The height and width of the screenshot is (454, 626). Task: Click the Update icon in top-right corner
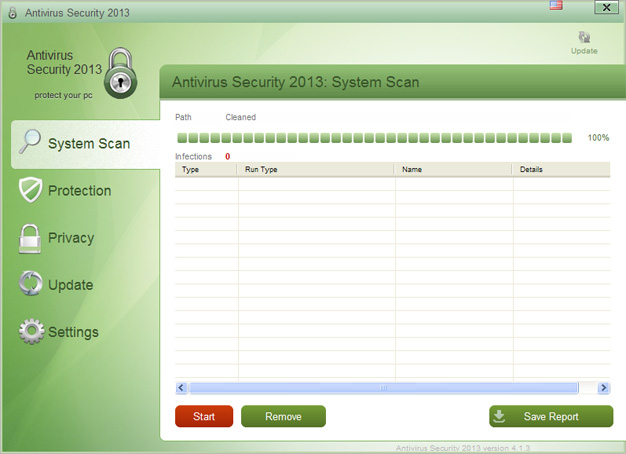pyautogui.click(x=584, y=37)
